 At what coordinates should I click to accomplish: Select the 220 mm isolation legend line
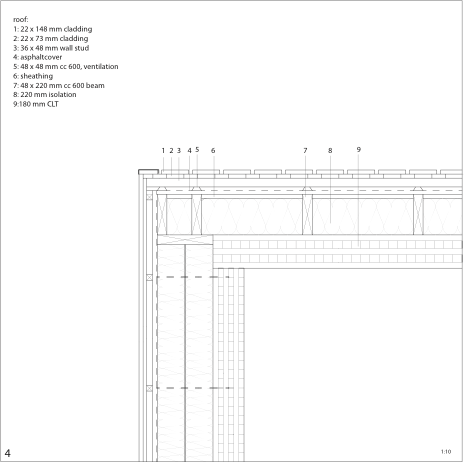click(x=45, y=95)
